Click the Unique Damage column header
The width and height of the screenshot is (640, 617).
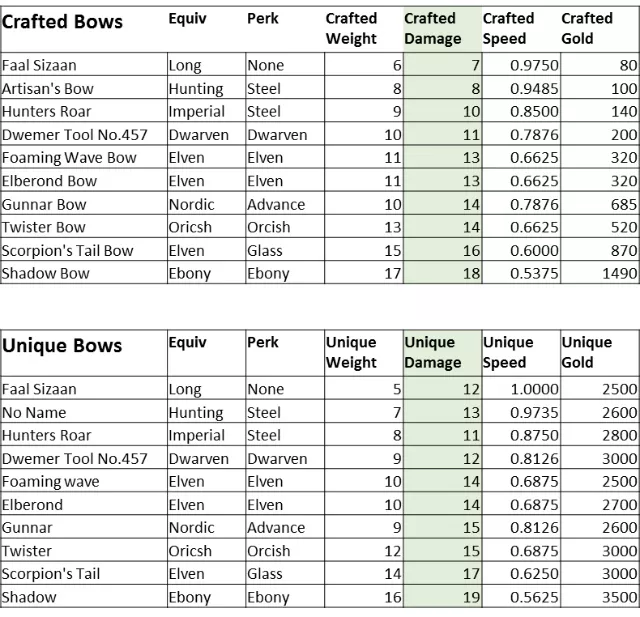pyautogui.click(x=442, y=353)
